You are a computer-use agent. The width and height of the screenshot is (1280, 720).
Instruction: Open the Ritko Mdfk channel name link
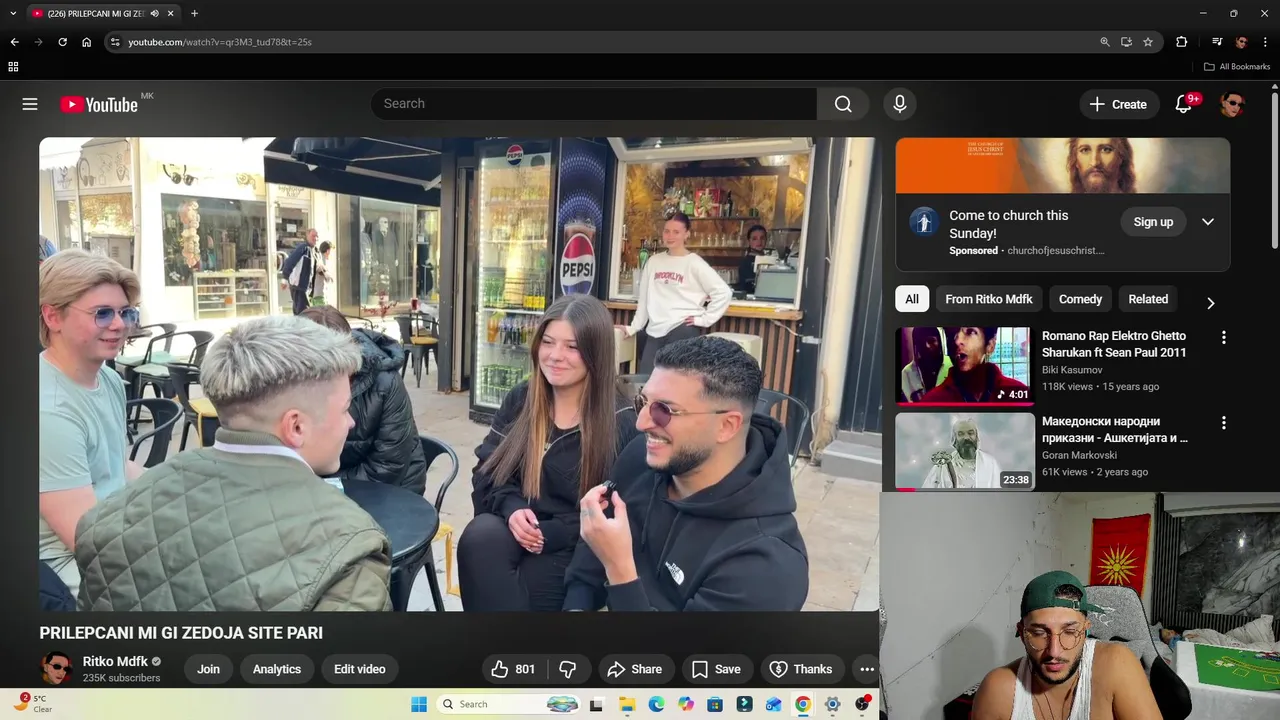click(115, 661)
